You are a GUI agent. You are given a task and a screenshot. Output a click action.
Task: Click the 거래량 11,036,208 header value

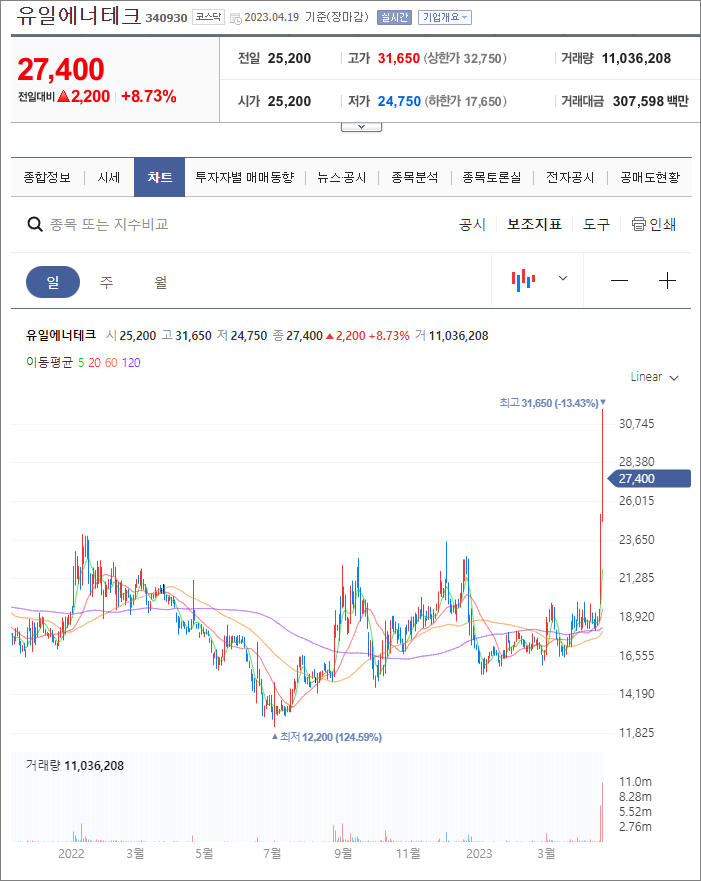(x=636, y=58)
